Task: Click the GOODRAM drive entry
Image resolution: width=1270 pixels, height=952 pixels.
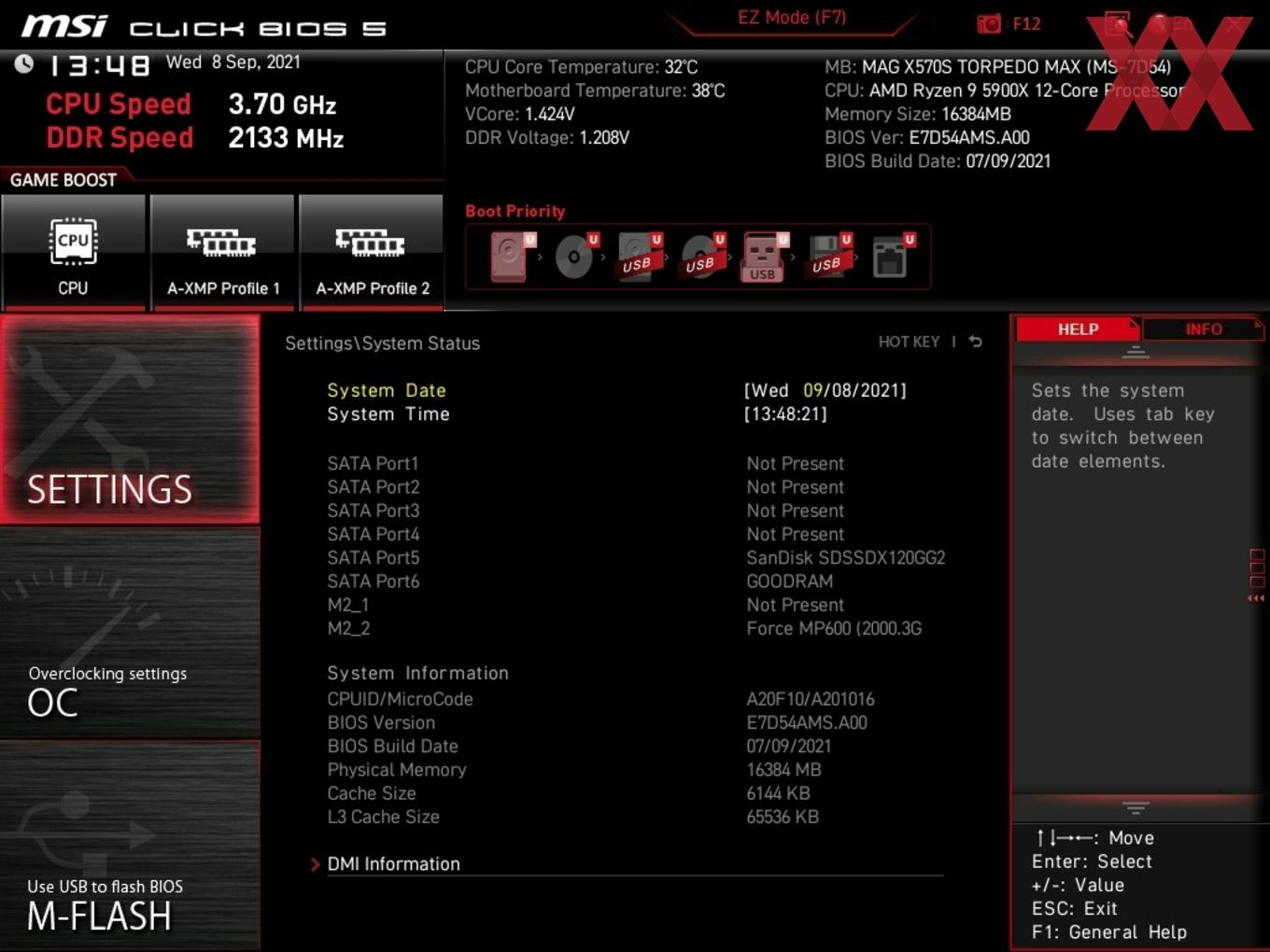Action: (x=789, y=581)
